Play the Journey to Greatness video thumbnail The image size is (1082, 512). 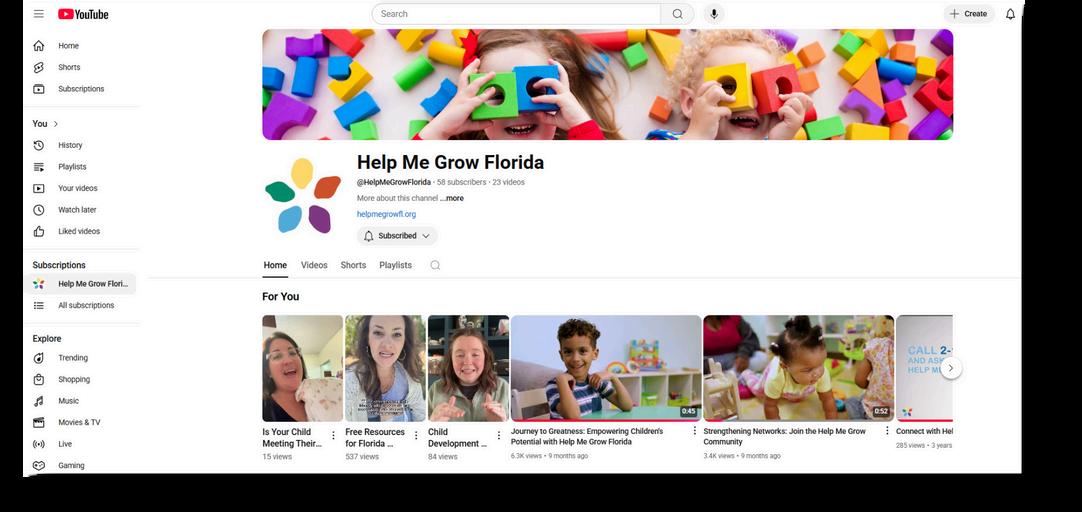pos(606,368)
